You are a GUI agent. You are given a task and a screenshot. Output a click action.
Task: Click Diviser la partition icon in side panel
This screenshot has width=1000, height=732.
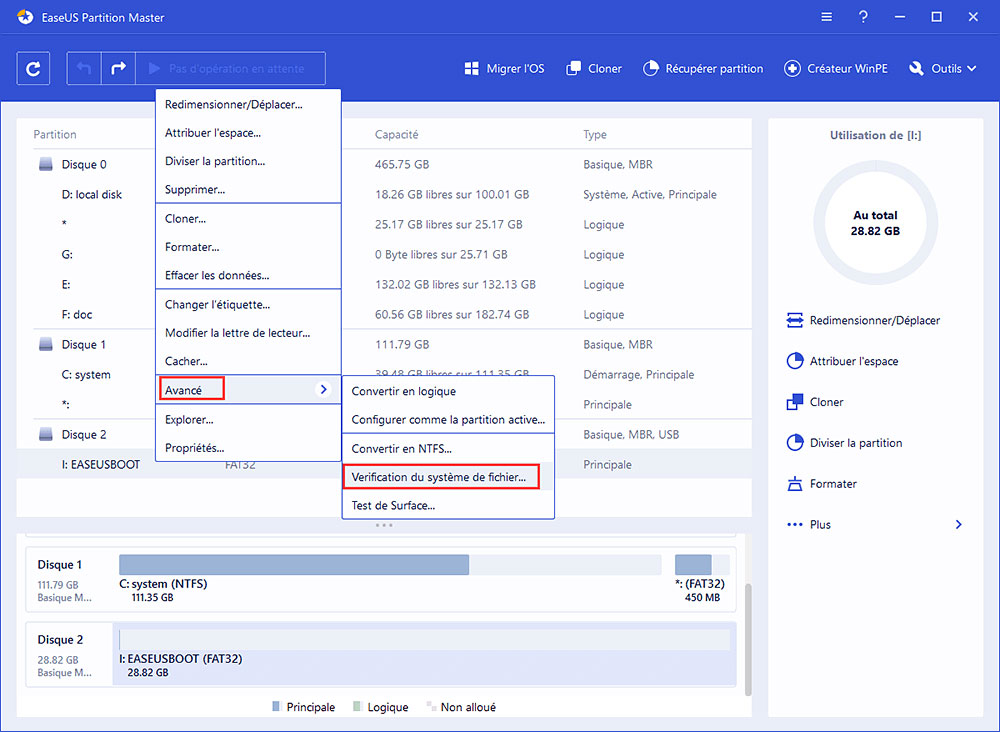coord(795,443)
